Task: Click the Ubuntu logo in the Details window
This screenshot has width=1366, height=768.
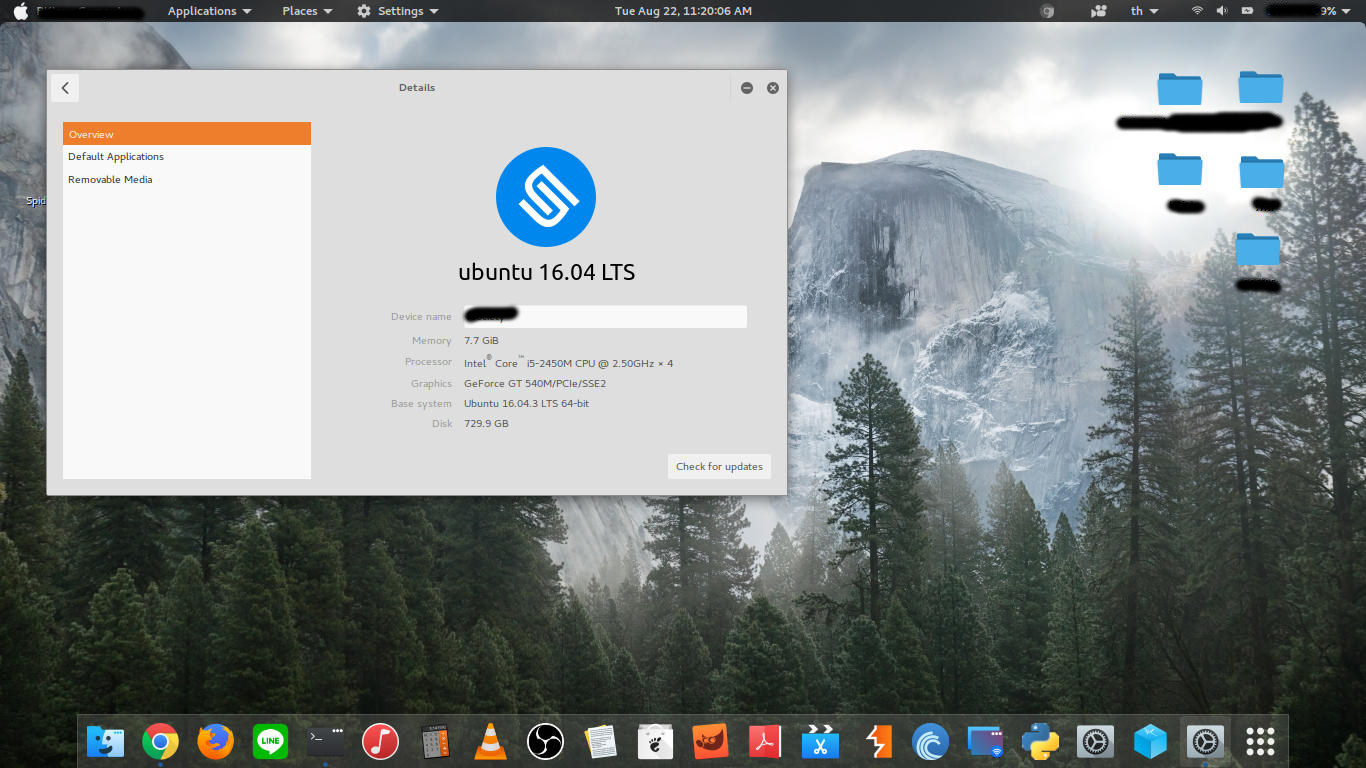Action: coord(546,197)
